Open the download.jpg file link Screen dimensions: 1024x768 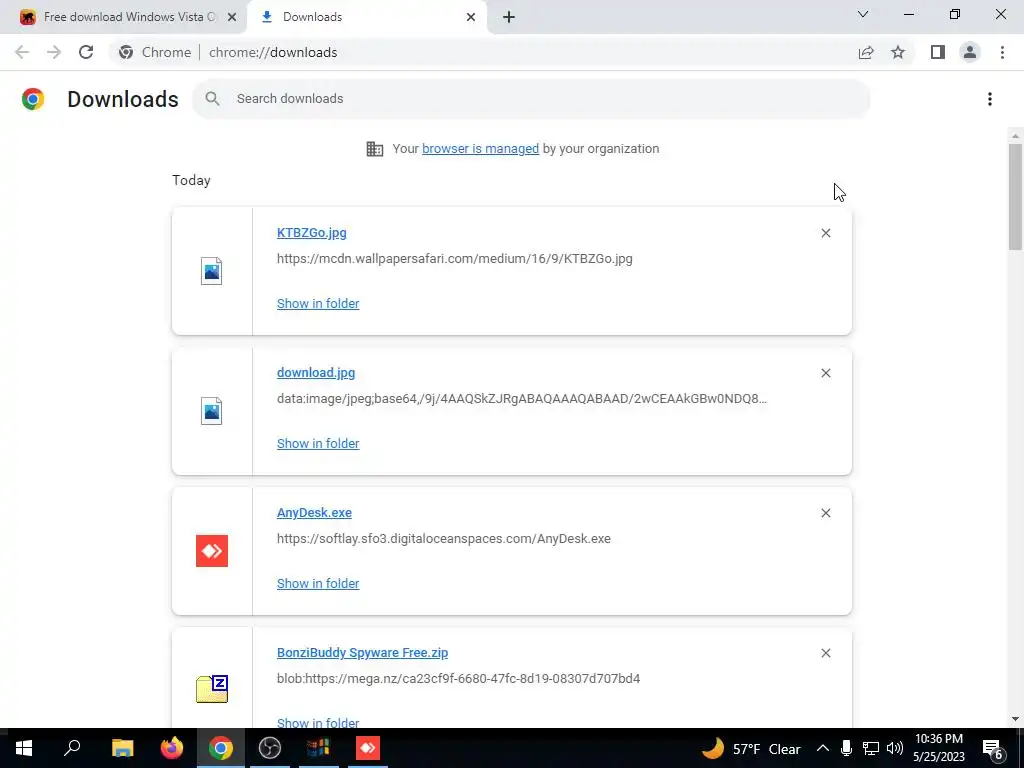point(316,373)
